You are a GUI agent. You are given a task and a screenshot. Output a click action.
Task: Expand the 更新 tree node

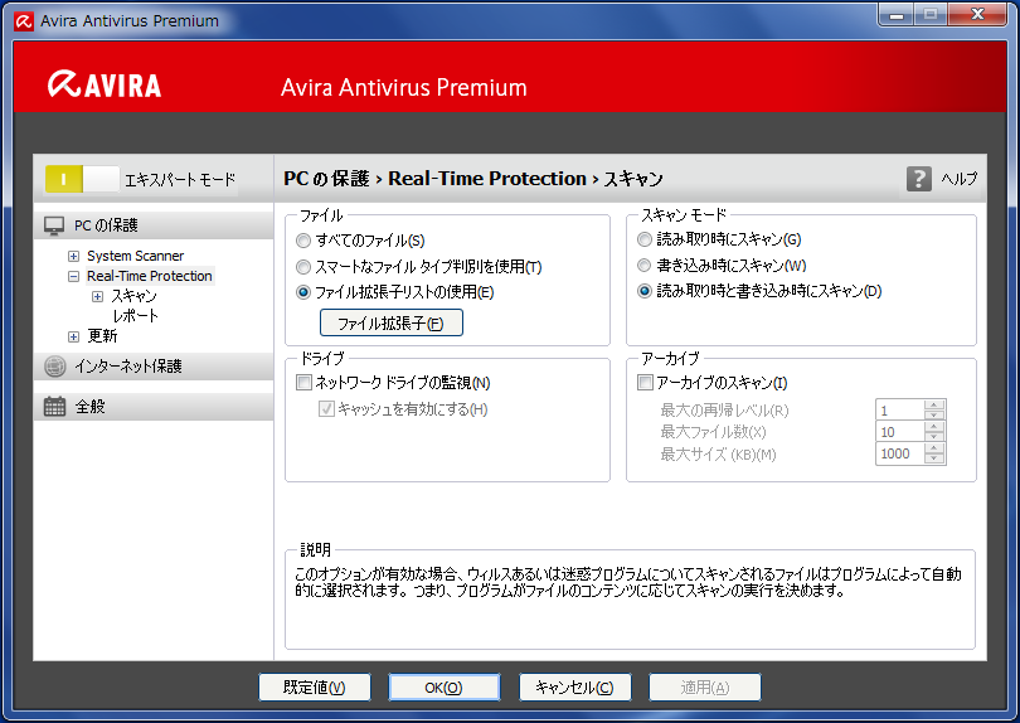[x=74, y=336]
